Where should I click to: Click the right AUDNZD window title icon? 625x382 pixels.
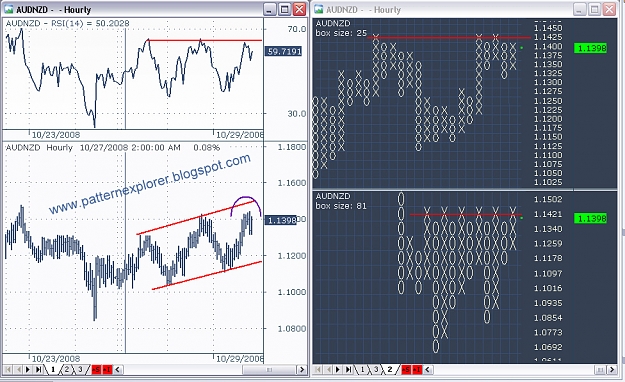point(319,9)
